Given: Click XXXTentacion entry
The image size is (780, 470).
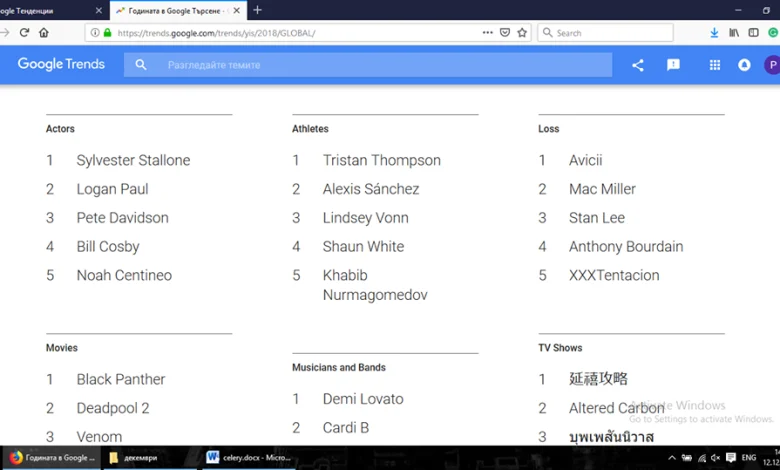Looking at the screenshot, I should pyautogui.click(x=614, y=276).
